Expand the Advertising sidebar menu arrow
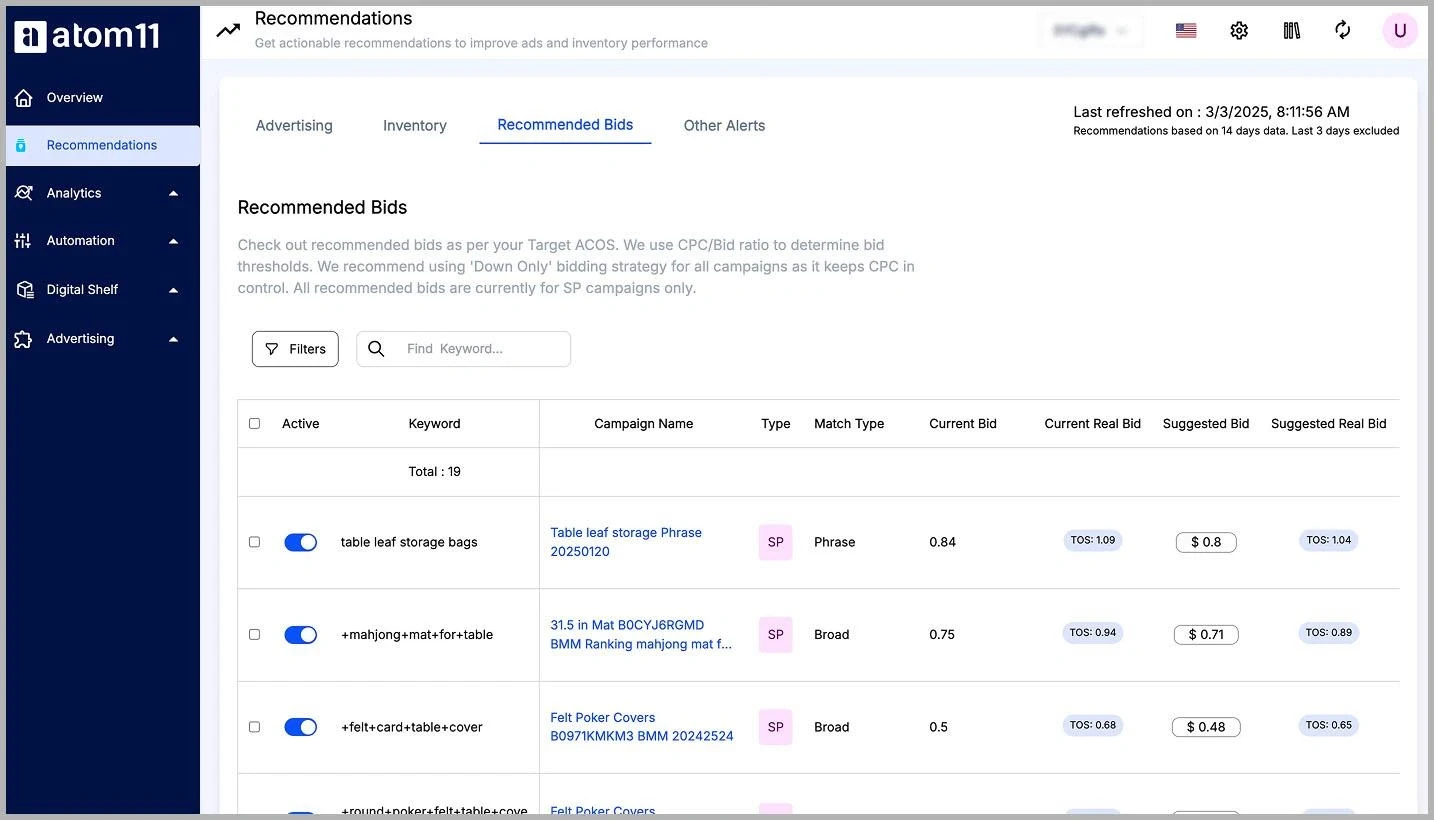1434x820 pixels. click(x=173, y=339)
